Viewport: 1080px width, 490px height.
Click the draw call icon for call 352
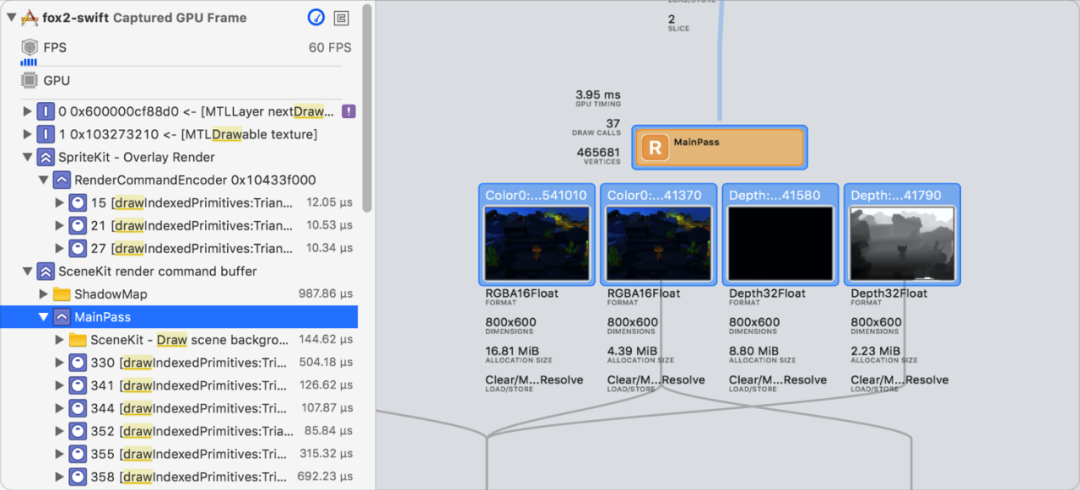click(x=77, y=431)
